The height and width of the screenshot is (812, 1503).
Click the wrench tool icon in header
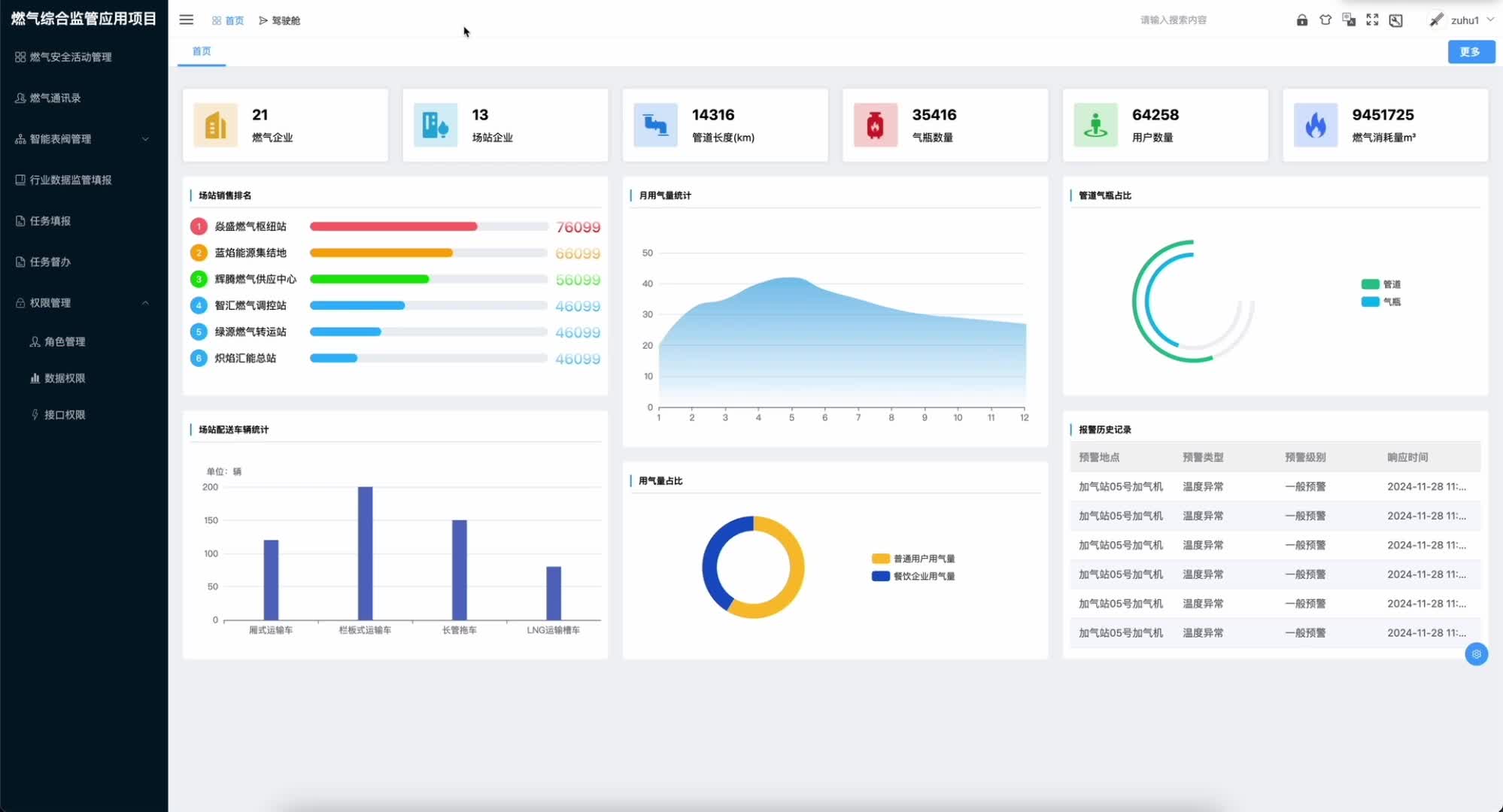[1395, 20]
